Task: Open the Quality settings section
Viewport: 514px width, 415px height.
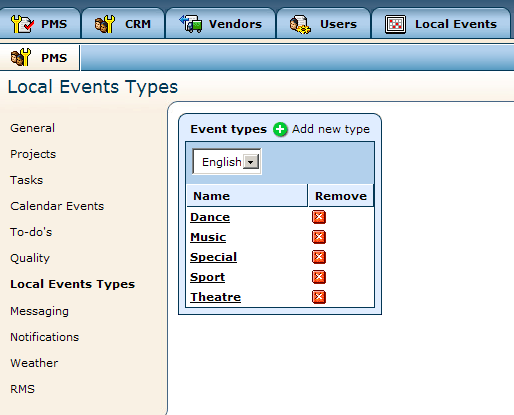Action: [30, 258]
